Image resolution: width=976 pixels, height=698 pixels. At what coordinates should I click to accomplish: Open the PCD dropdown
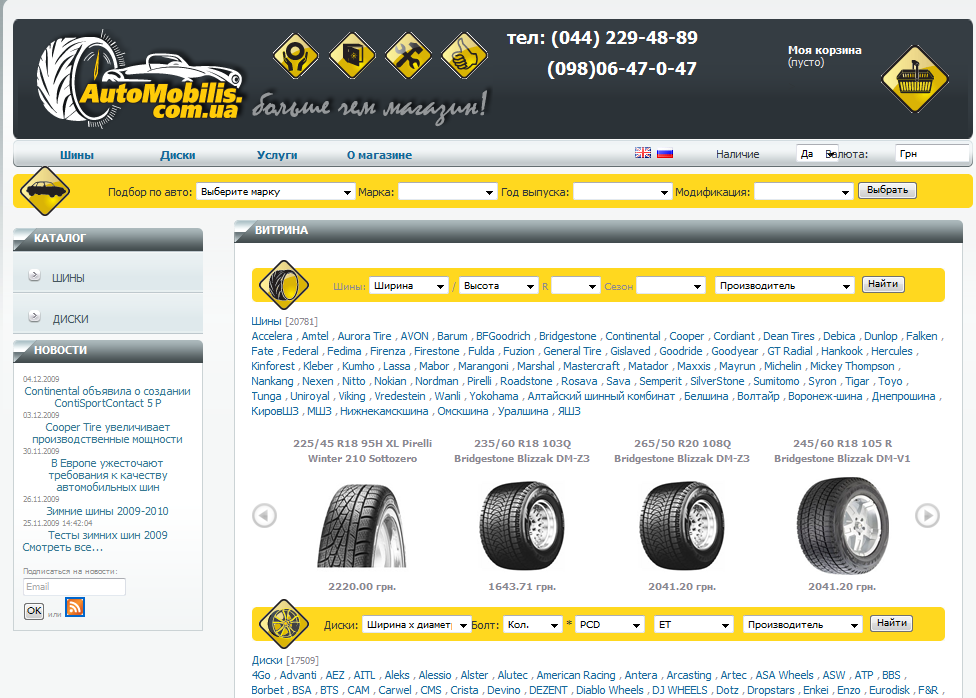tap(609, 625)
